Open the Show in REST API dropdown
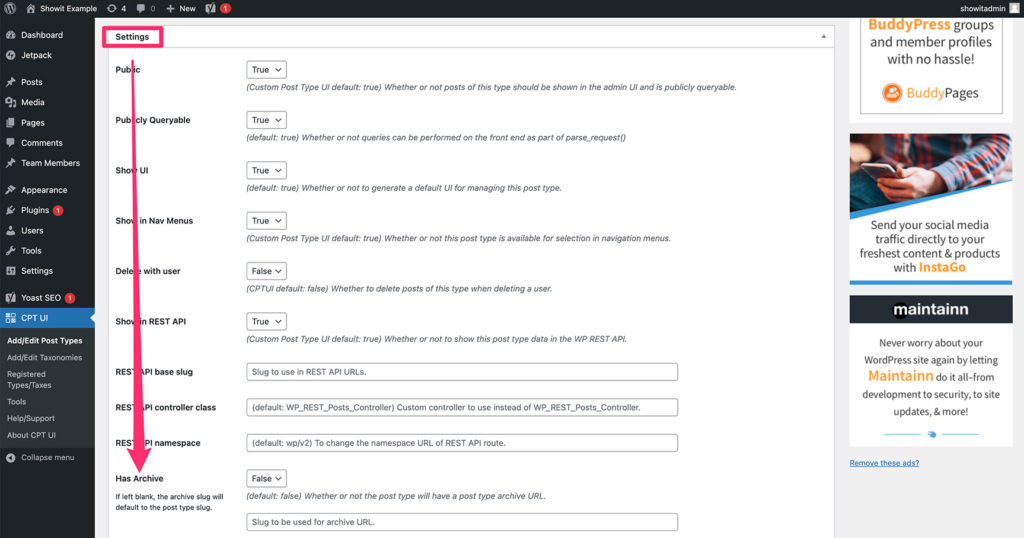 click(266, 321)
